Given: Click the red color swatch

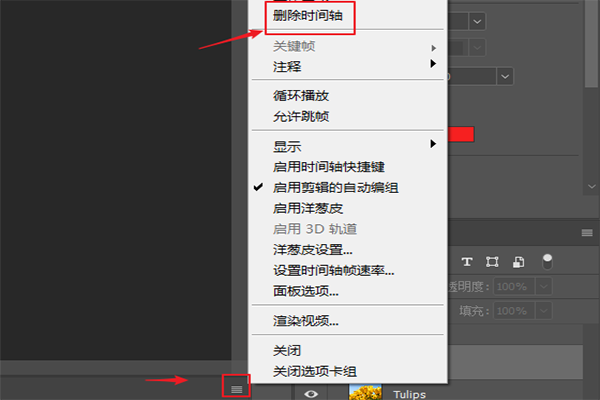Looking at the screenshot, I should pos(461,134).
